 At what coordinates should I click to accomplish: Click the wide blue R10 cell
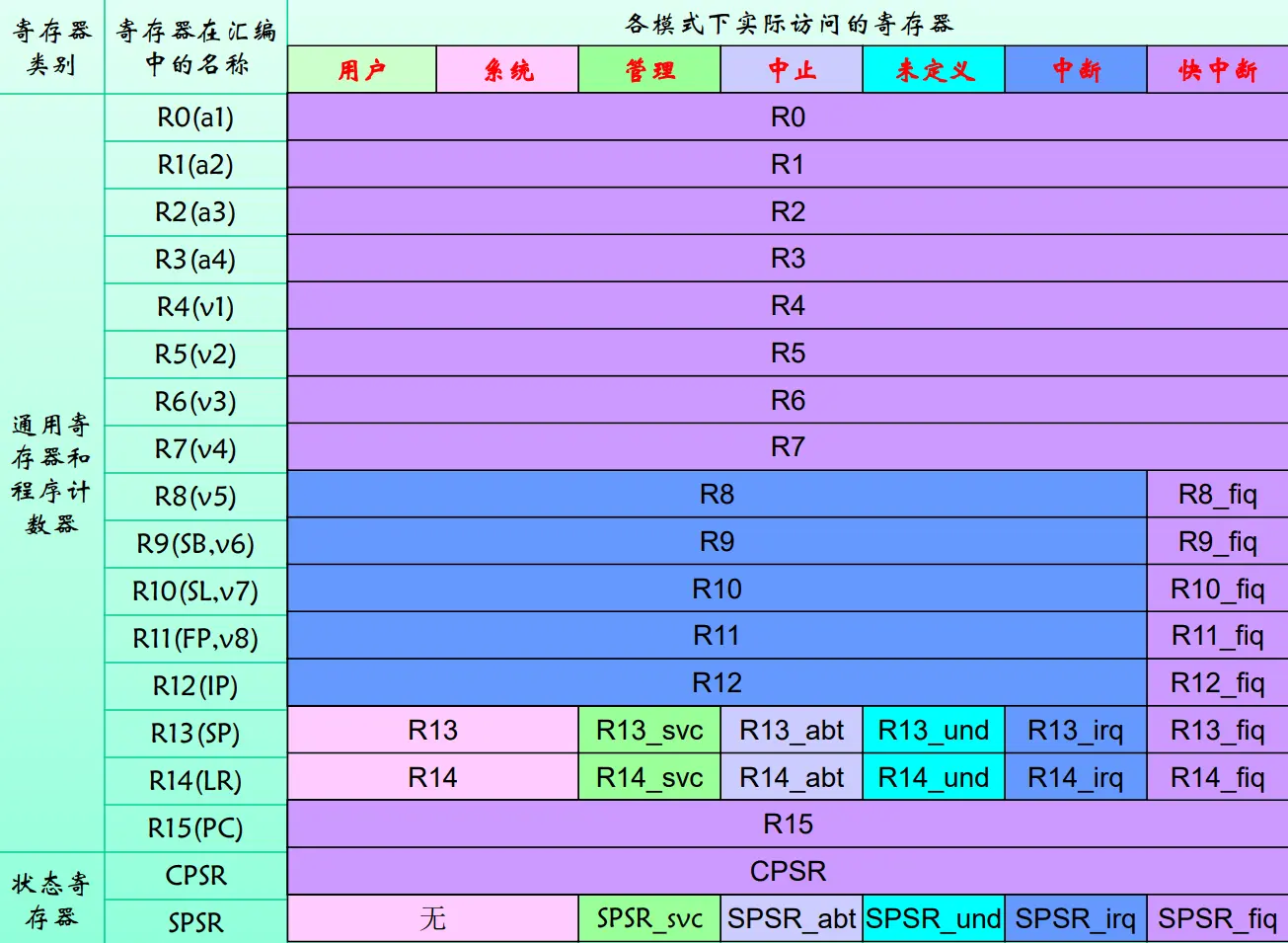(x=717, y=589)
